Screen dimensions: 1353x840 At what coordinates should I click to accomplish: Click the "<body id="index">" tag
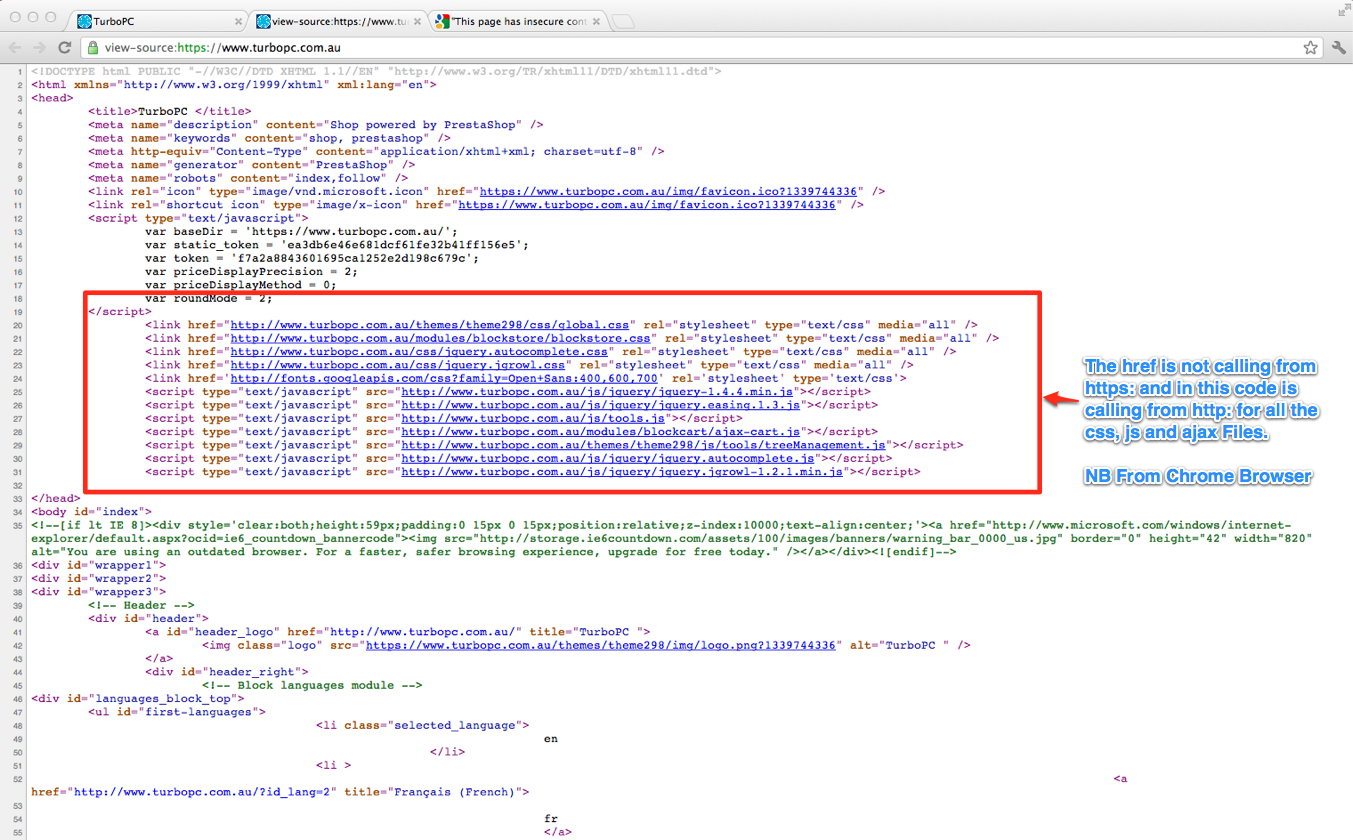coord(92,512)
